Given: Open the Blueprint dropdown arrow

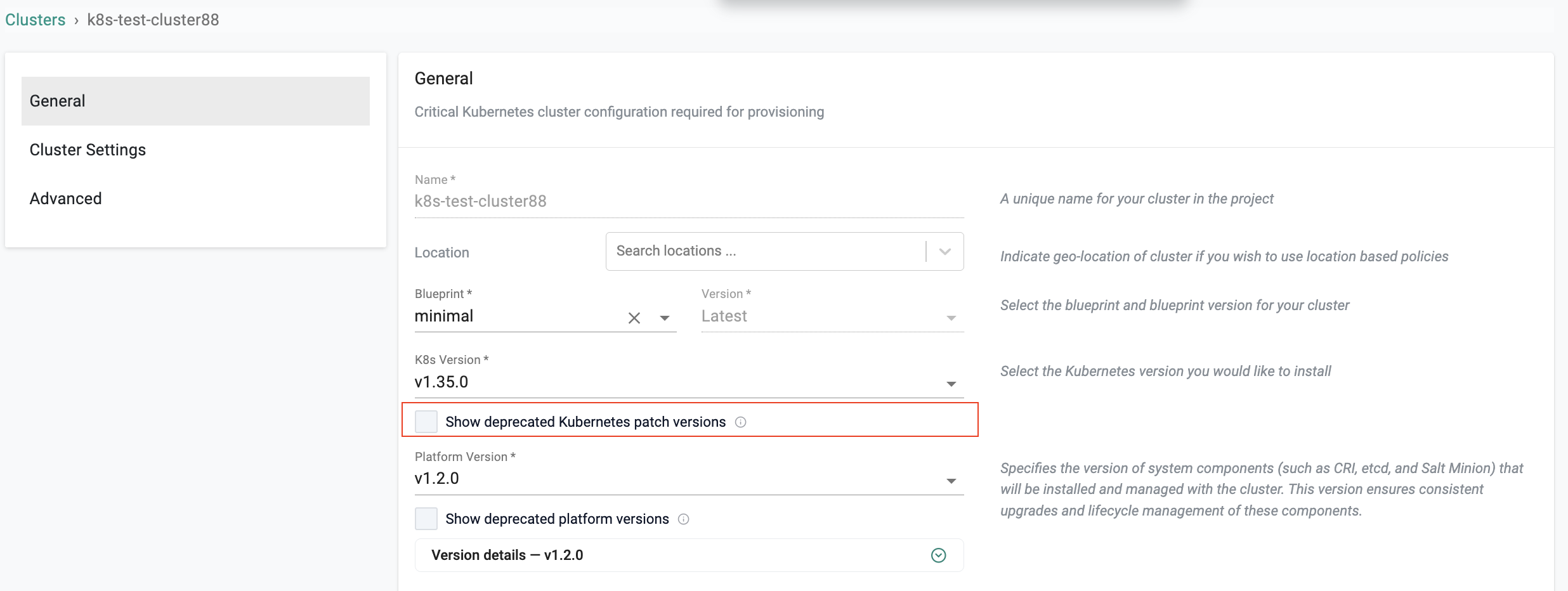Looking at the screenshot, I should tap(664, 318).
